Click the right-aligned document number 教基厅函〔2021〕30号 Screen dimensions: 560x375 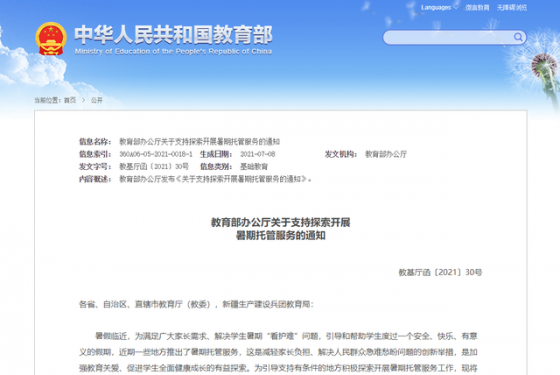point(440,272)
